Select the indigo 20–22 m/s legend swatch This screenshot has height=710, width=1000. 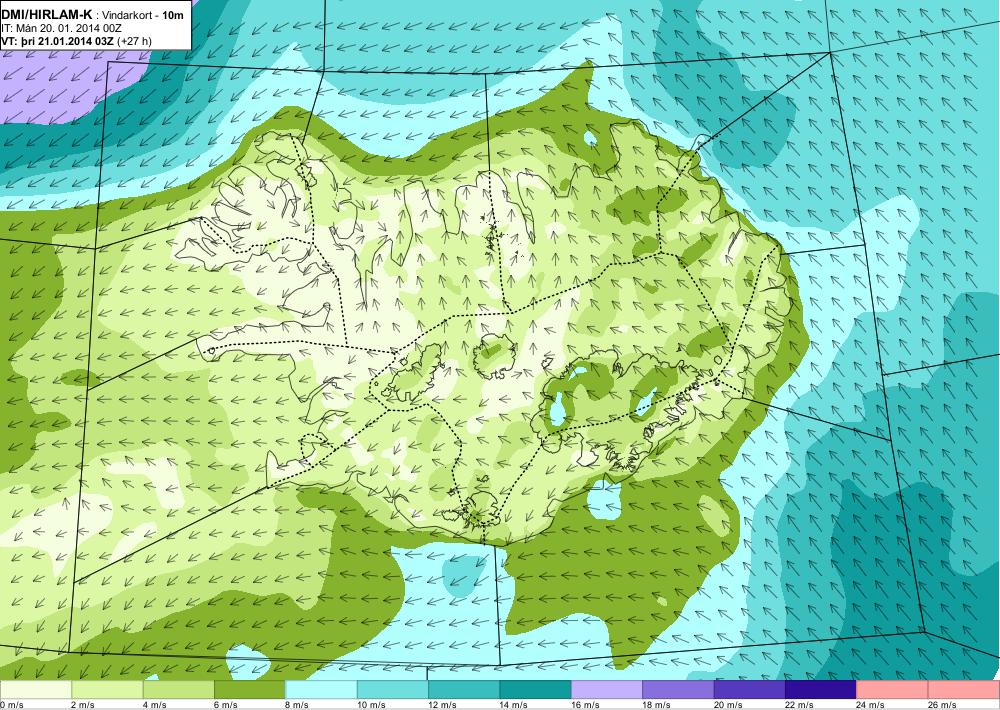pos(750,690)
